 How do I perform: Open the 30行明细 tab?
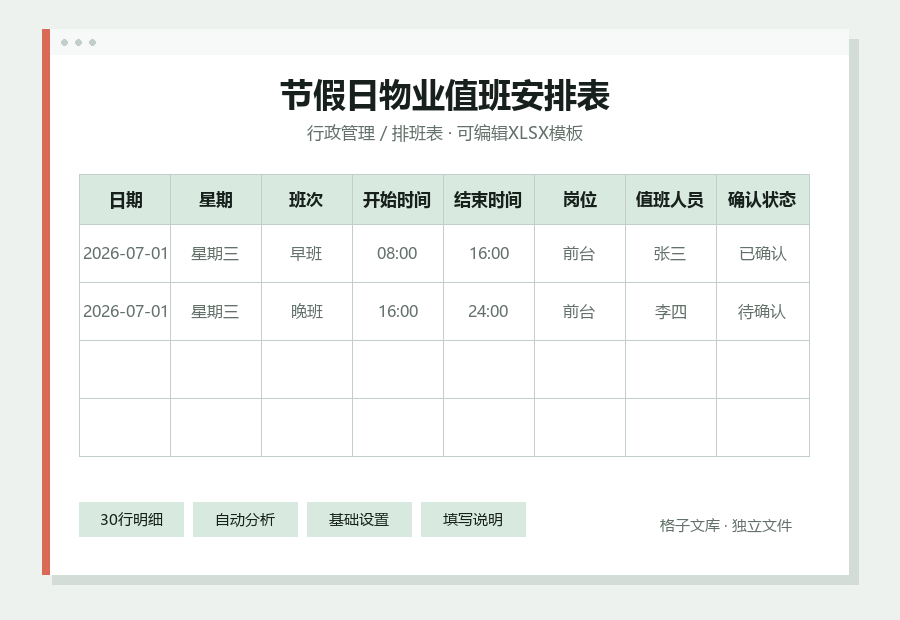click(x=131, y=520)
